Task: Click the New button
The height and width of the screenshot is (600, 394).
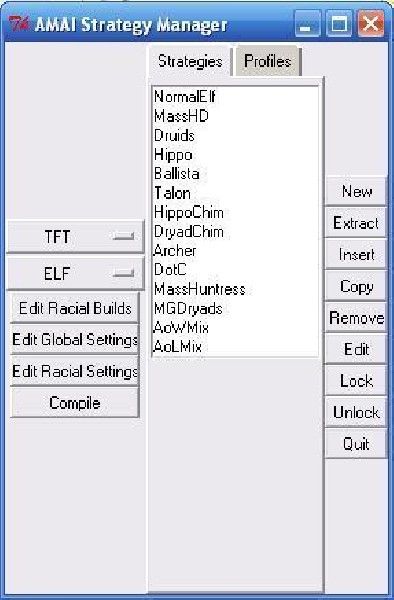Action: 356,191
